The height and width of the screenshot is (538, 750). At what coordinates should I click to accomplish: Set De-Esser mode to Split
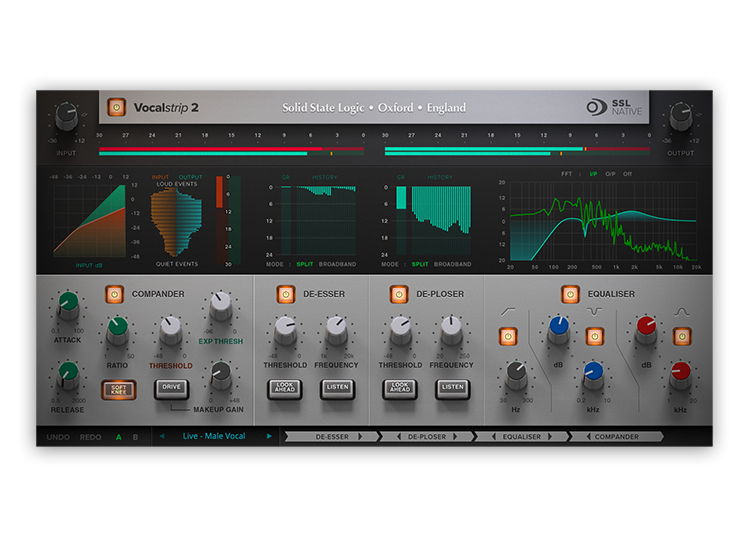[305, 264]
